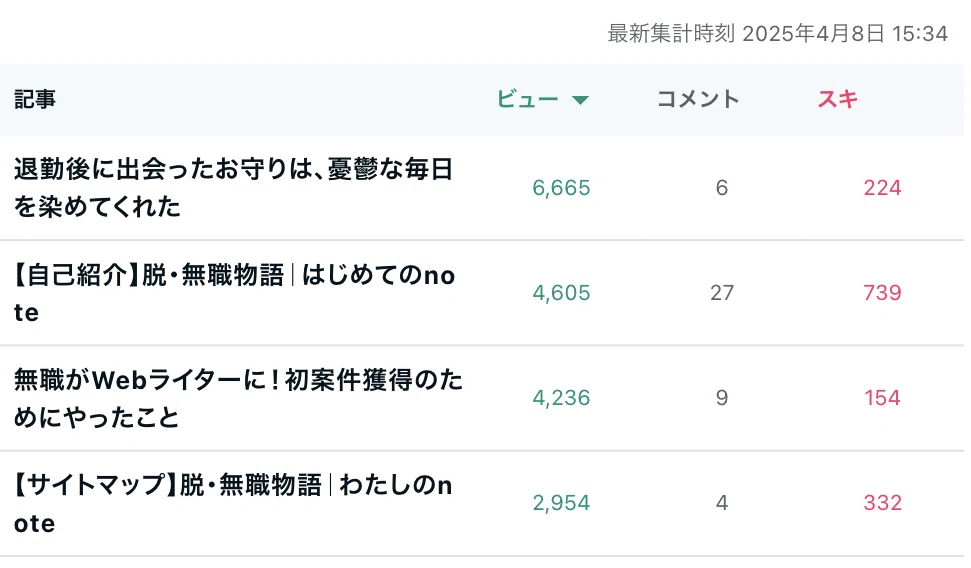This screenshot has width=971, height=568.
Task: Click the 9 comments value
Action: point(722,398)
